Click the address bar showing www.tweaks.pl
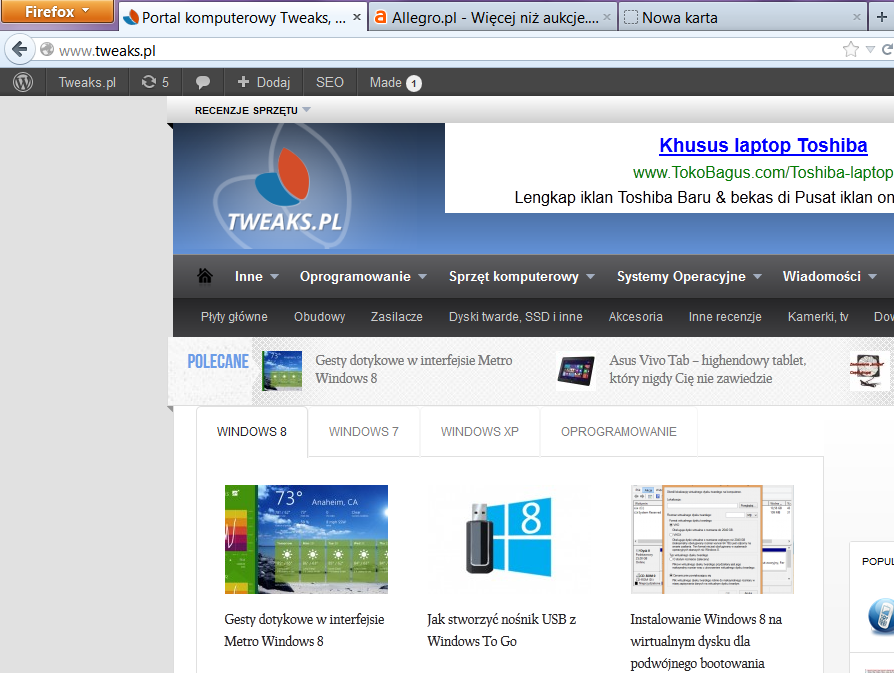This screenshot has height=673, width=894. pyautogui.click(x=439, y=50)
